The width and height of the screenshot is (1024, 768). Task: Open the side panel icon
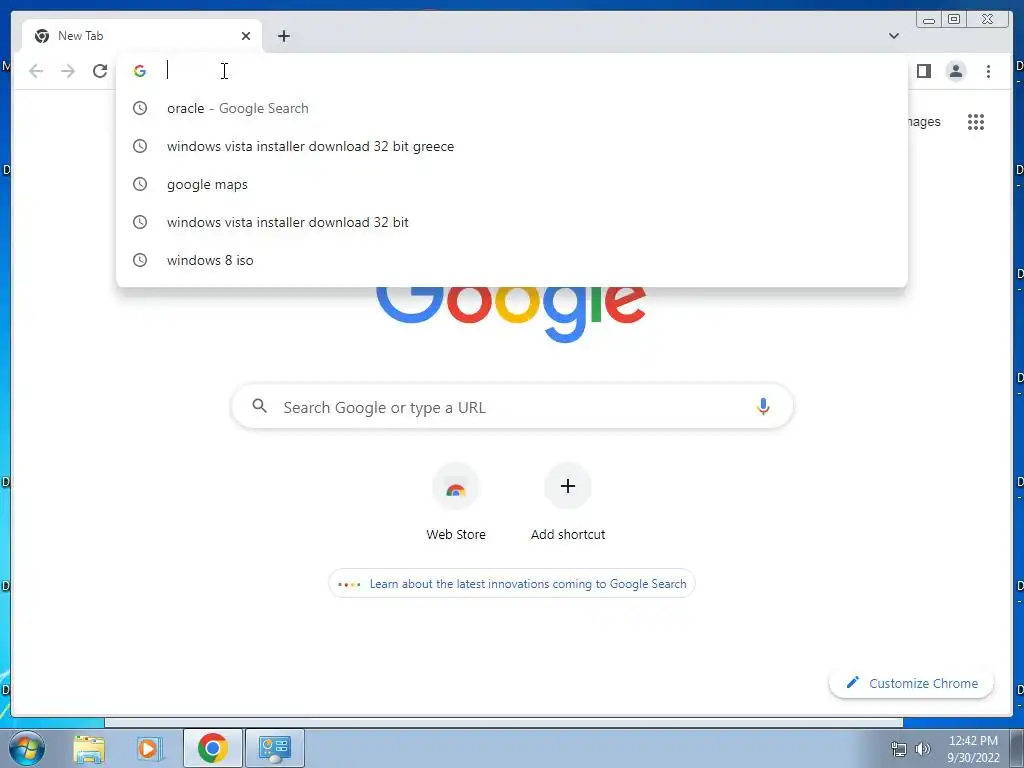coord(923,71)
